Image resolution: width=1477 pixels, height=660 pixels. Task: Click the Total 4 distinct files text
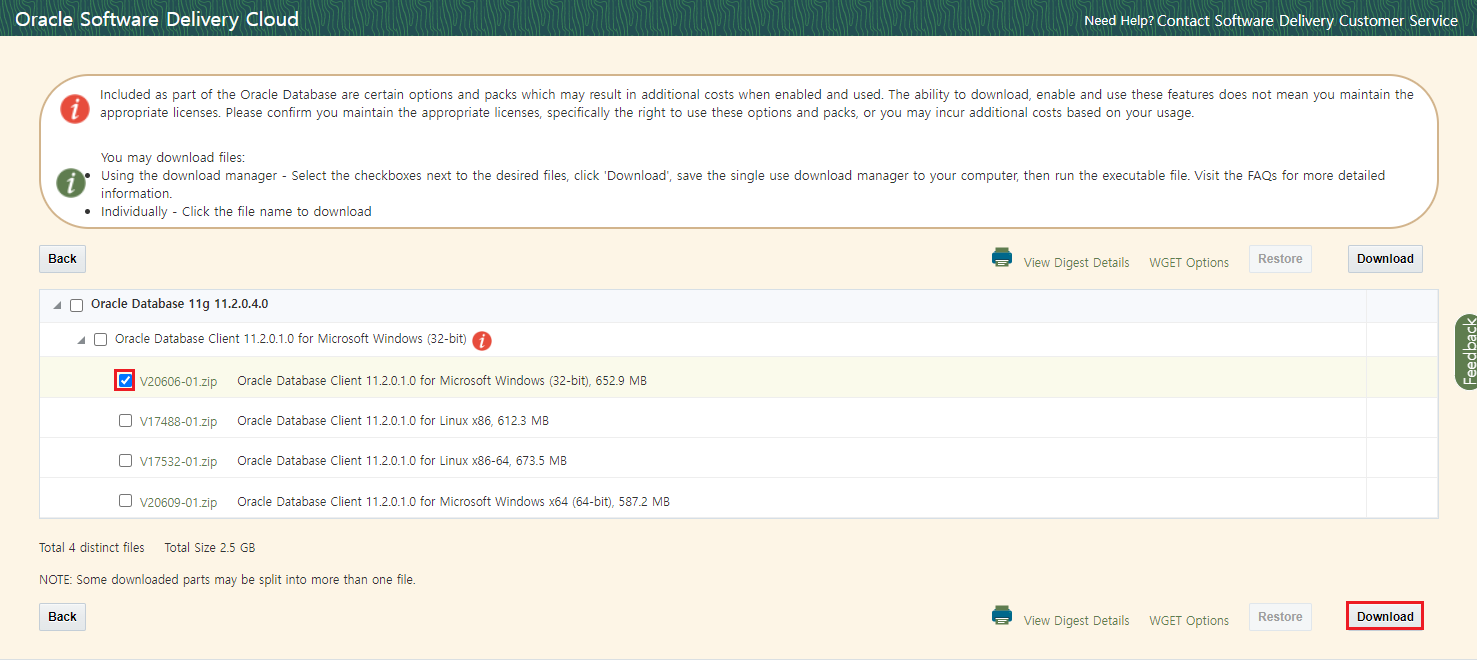(x=92, y=548)
